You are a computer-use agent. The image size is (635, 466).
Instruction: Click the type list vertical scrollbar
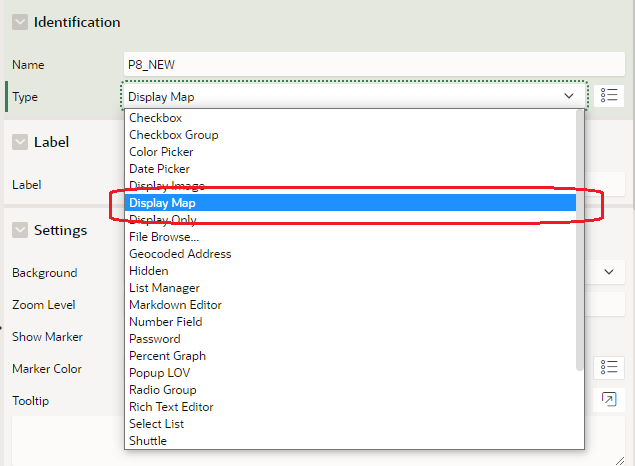point(580,240)
